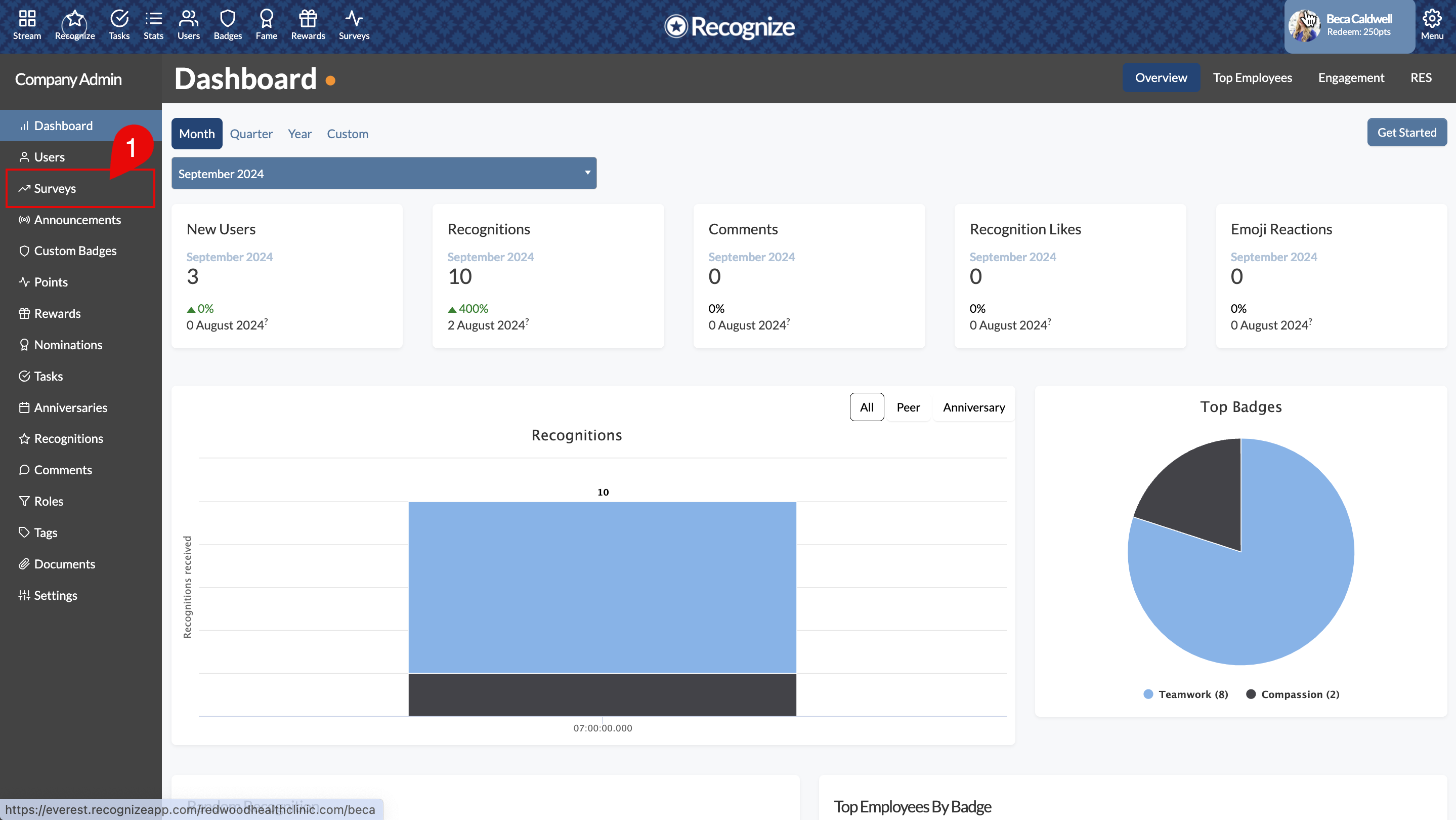Open the Stream icon in top navigation

coord(27,25)
